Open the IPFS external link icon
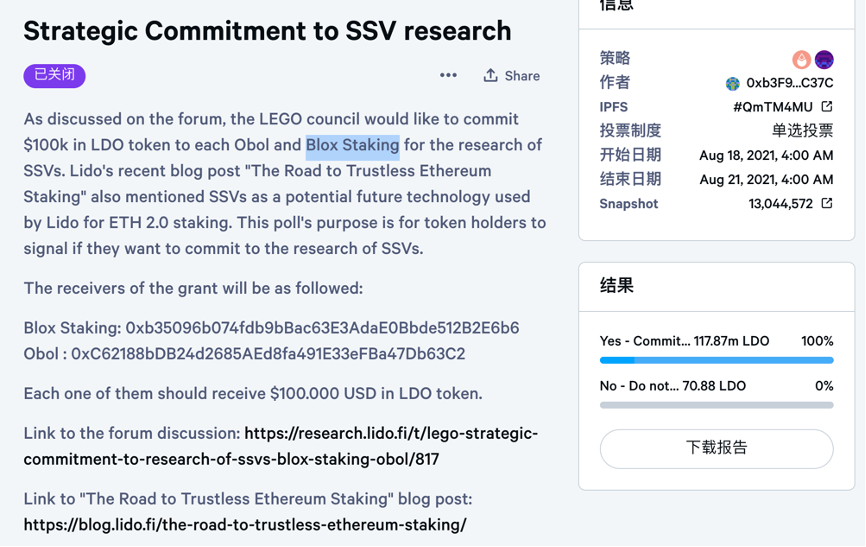Image resolution: width=866 pixels, height=547 pixels. click(827, 106)
